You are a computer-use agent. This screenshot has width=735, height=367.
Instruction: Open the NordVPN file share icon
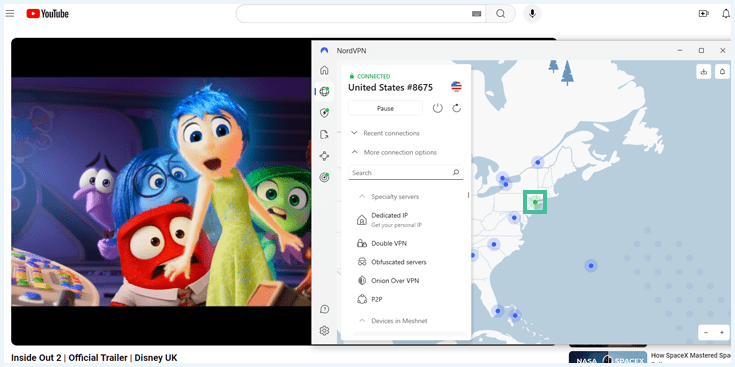click(324, 135)
